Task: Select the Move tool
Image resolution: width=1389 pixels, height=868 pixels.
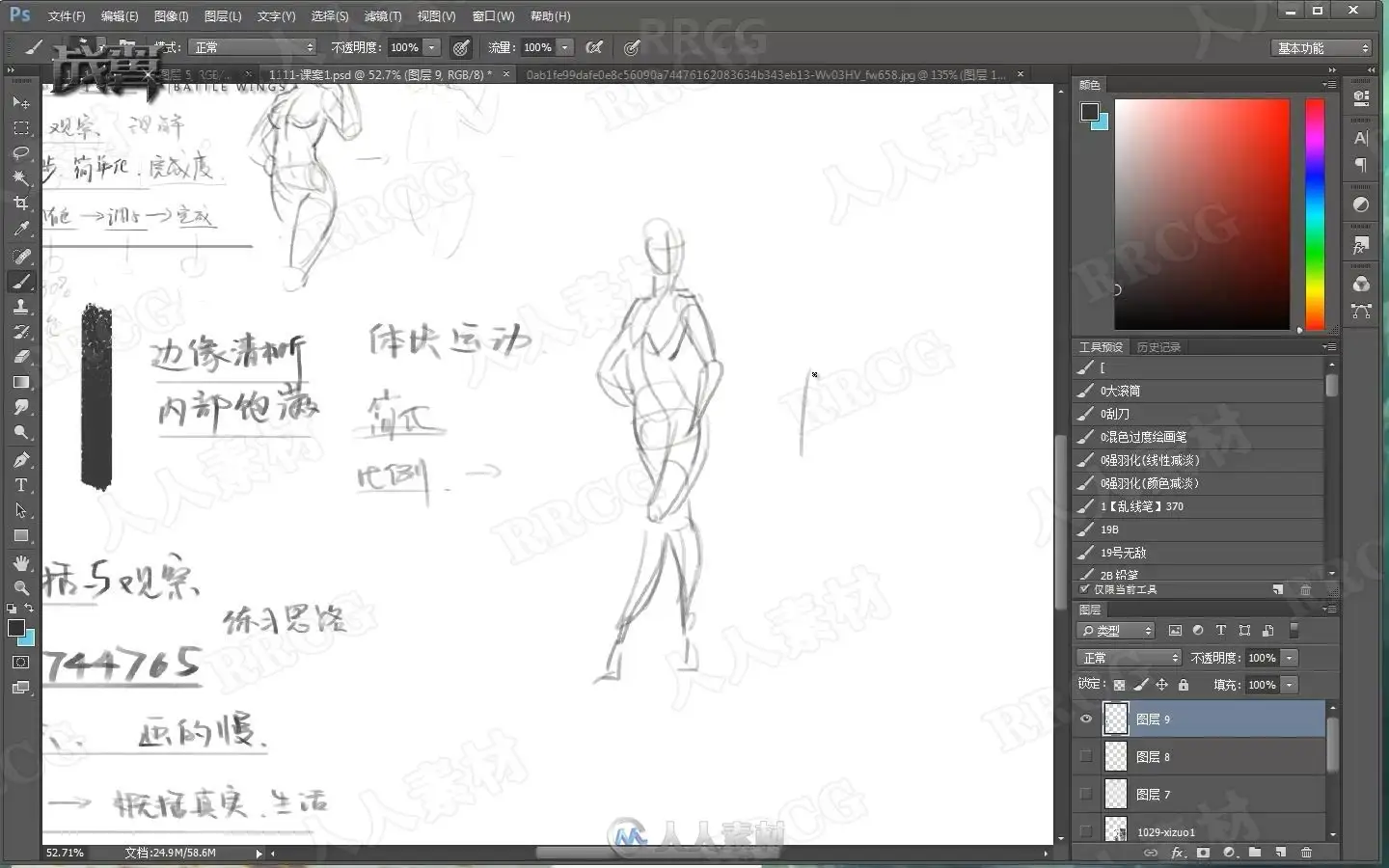Action: (21, 102)
